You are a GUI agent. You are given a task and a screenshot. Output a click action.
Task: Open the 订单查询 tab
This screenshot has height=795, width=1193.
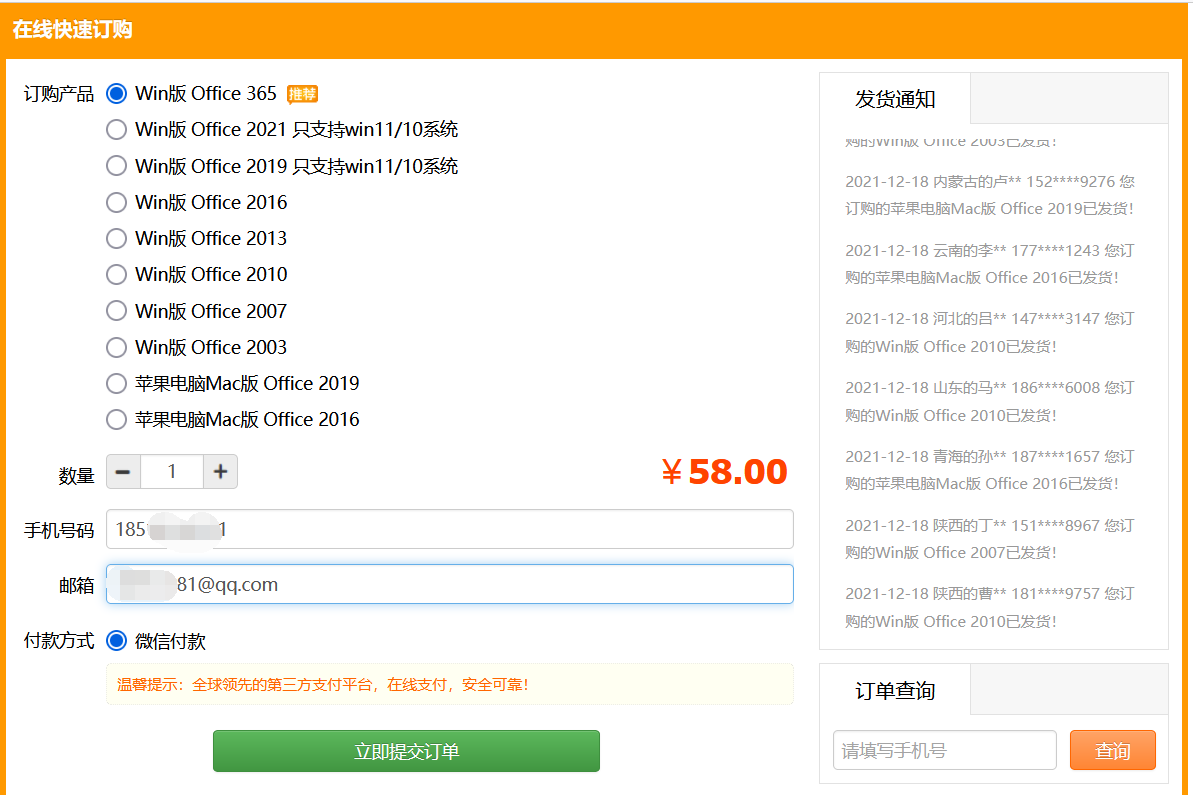(x=895, y=690)
